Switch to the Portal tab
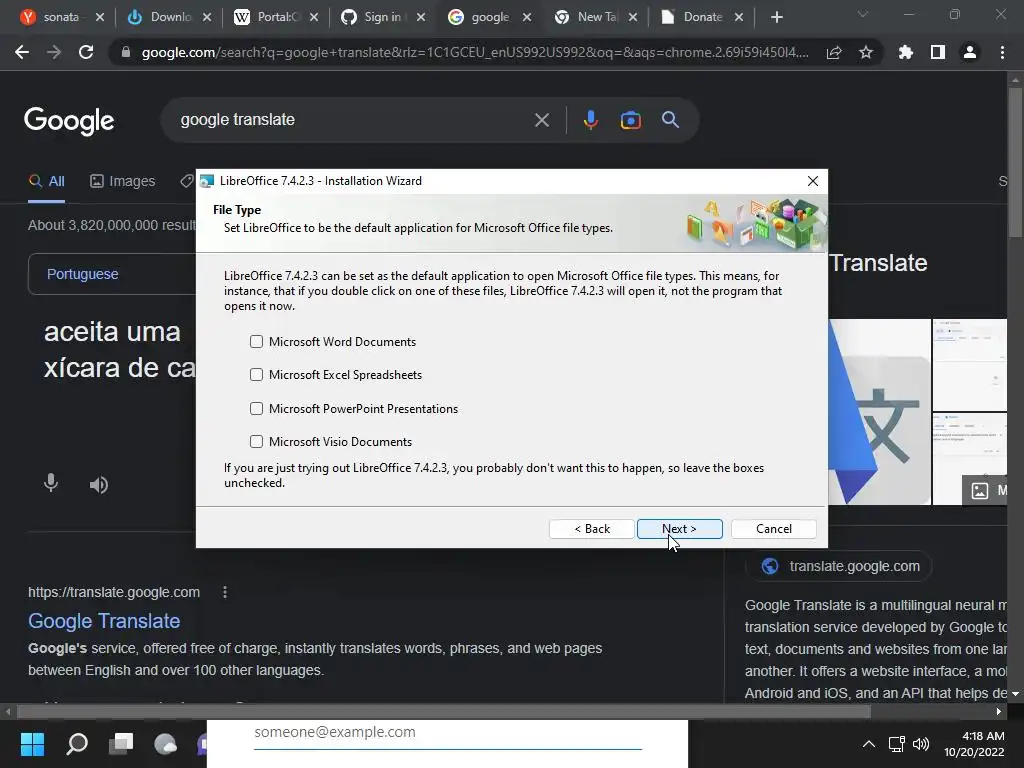The image size is (1024, 768). pos(278,17)
